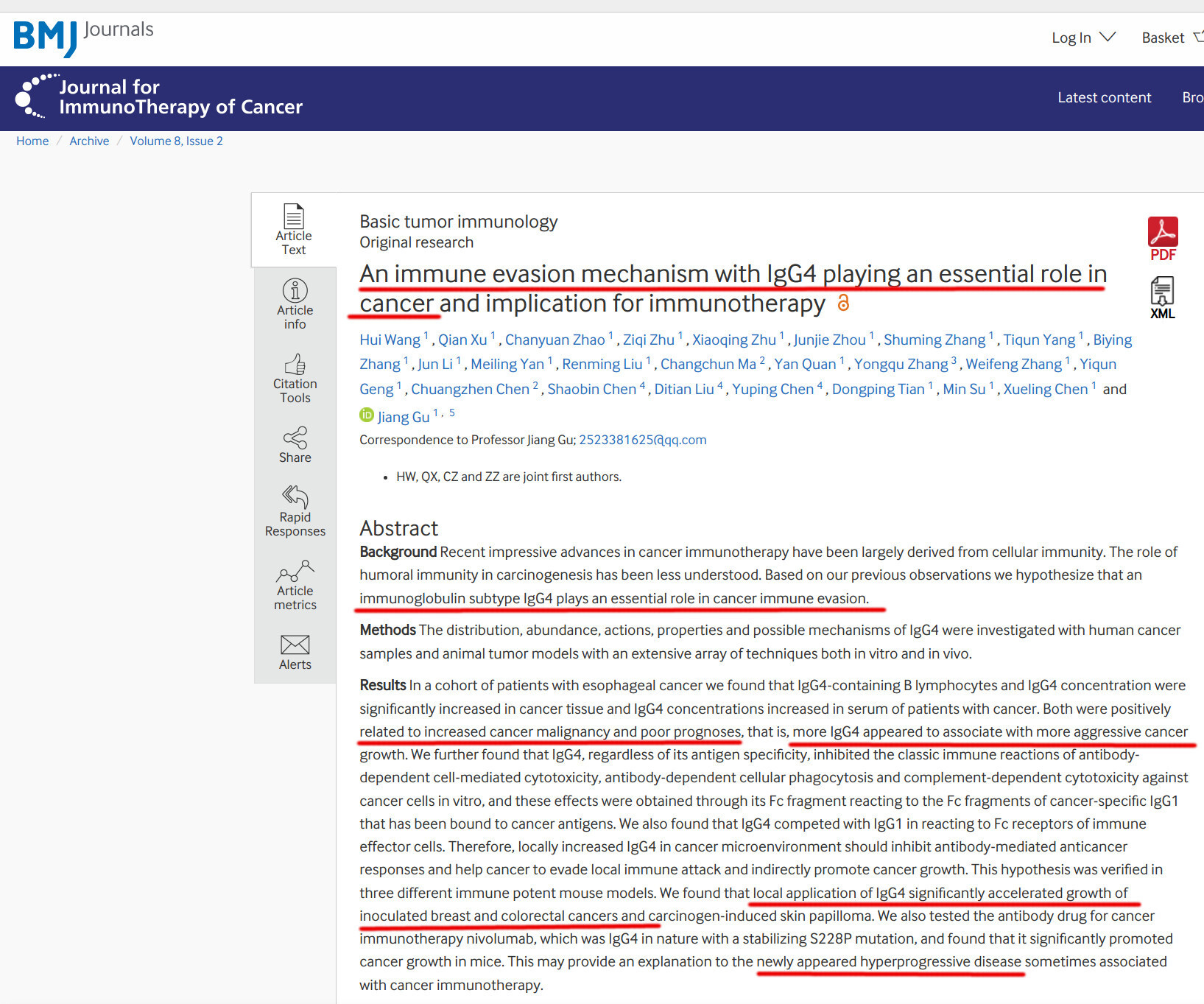Open Volume 8, Issue 2 link

176,141
